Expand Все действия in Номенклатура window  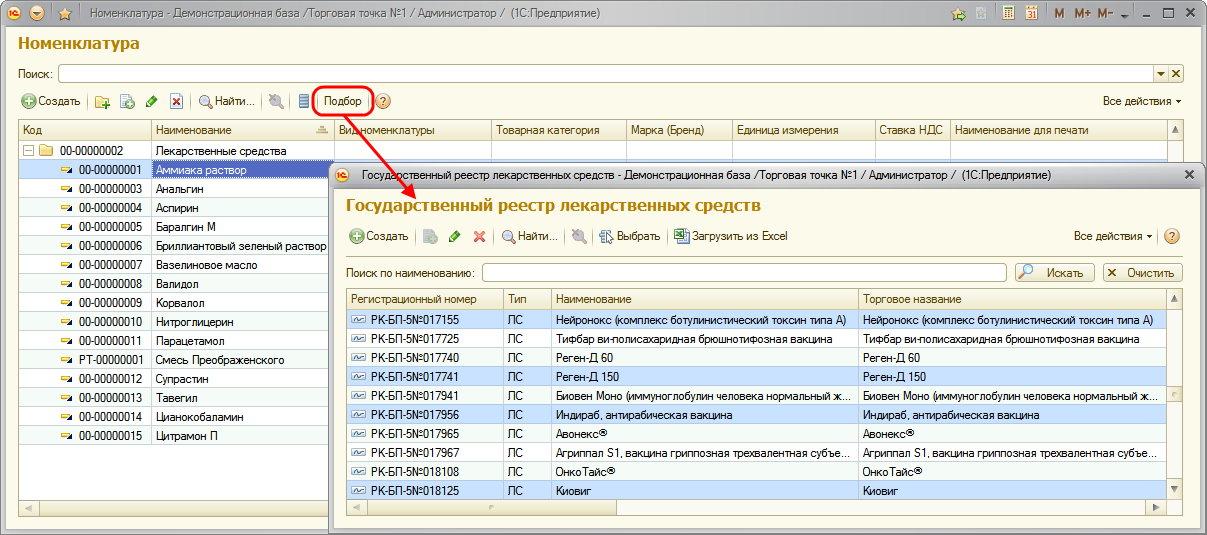coord(1141,101)
